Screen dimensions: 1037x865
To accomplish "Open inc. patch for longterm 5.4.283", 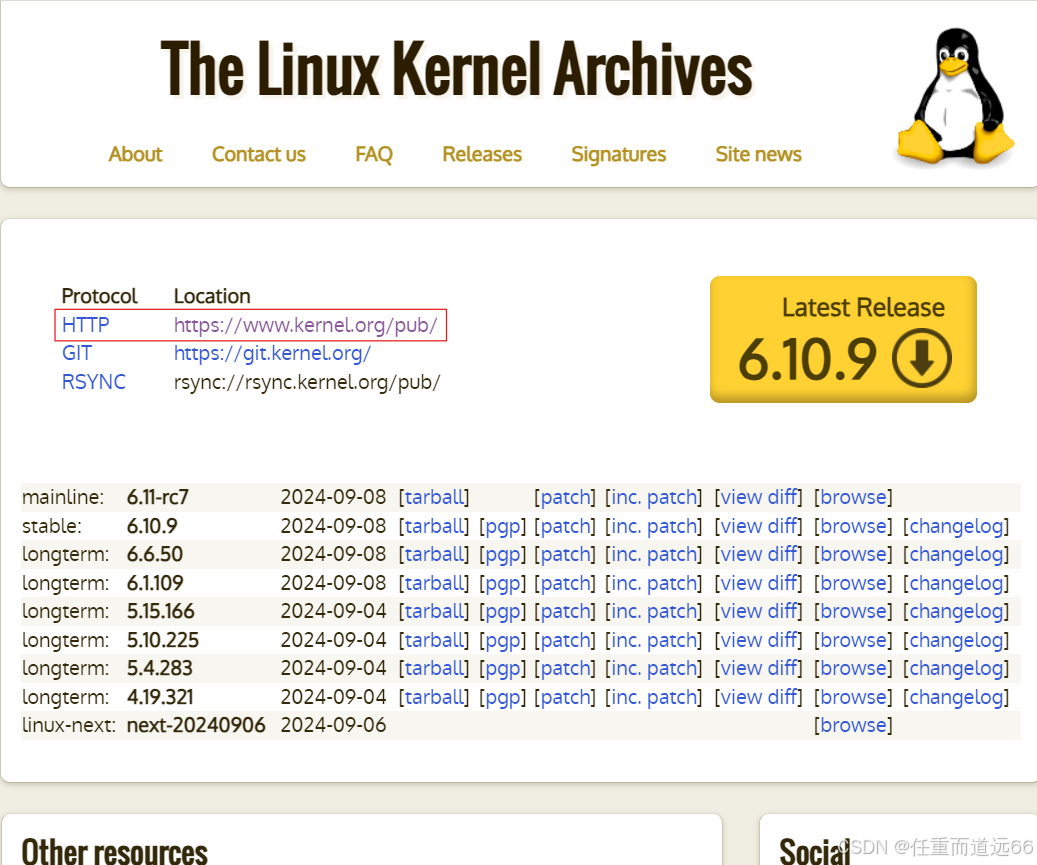I will [x=653, y=668].
